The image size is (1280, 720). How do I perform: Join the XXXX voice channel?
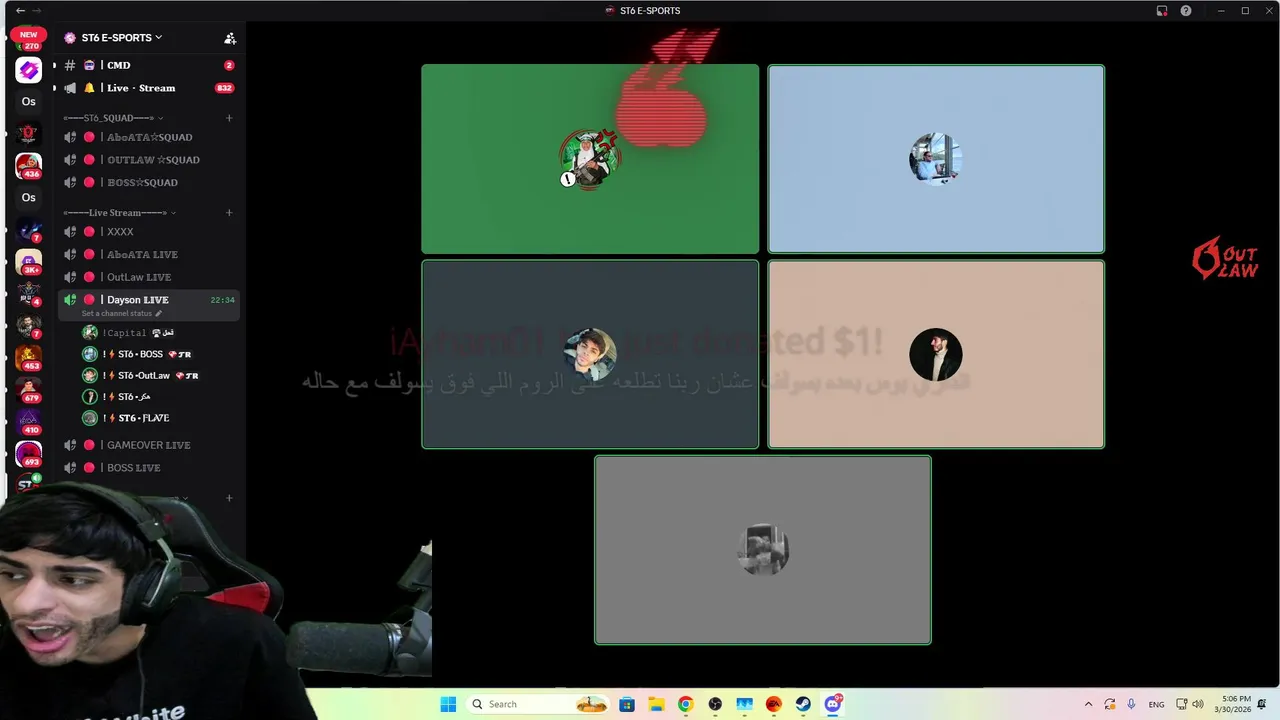[x=148, y=232]
